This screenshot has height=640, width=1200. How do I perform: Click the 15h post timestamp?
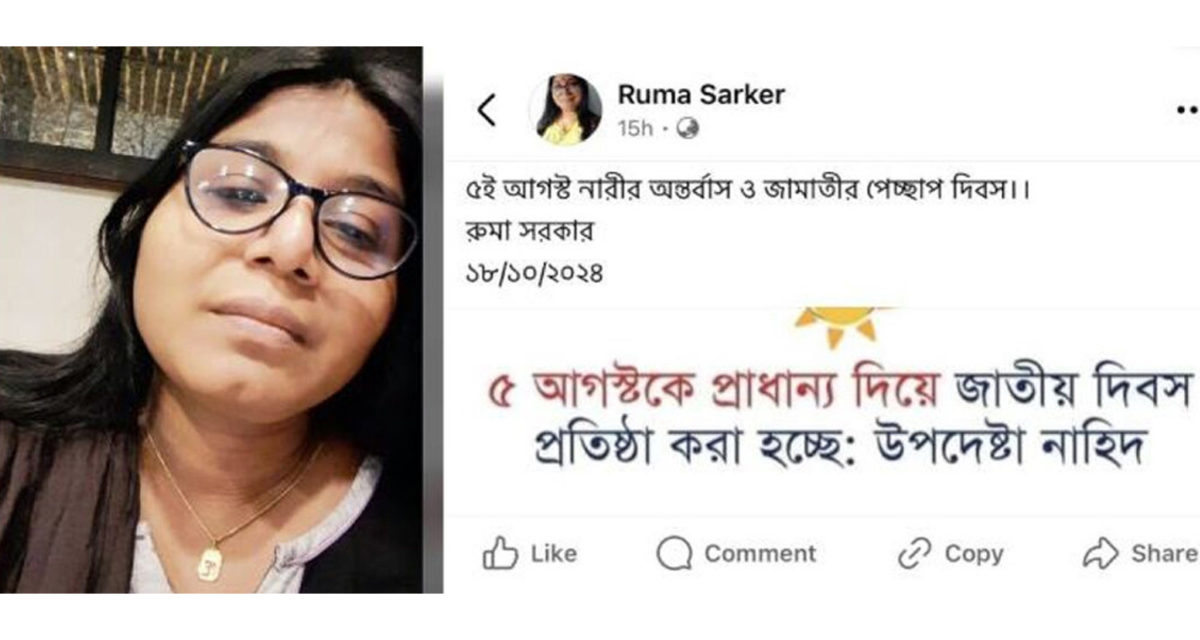[635, 128]
